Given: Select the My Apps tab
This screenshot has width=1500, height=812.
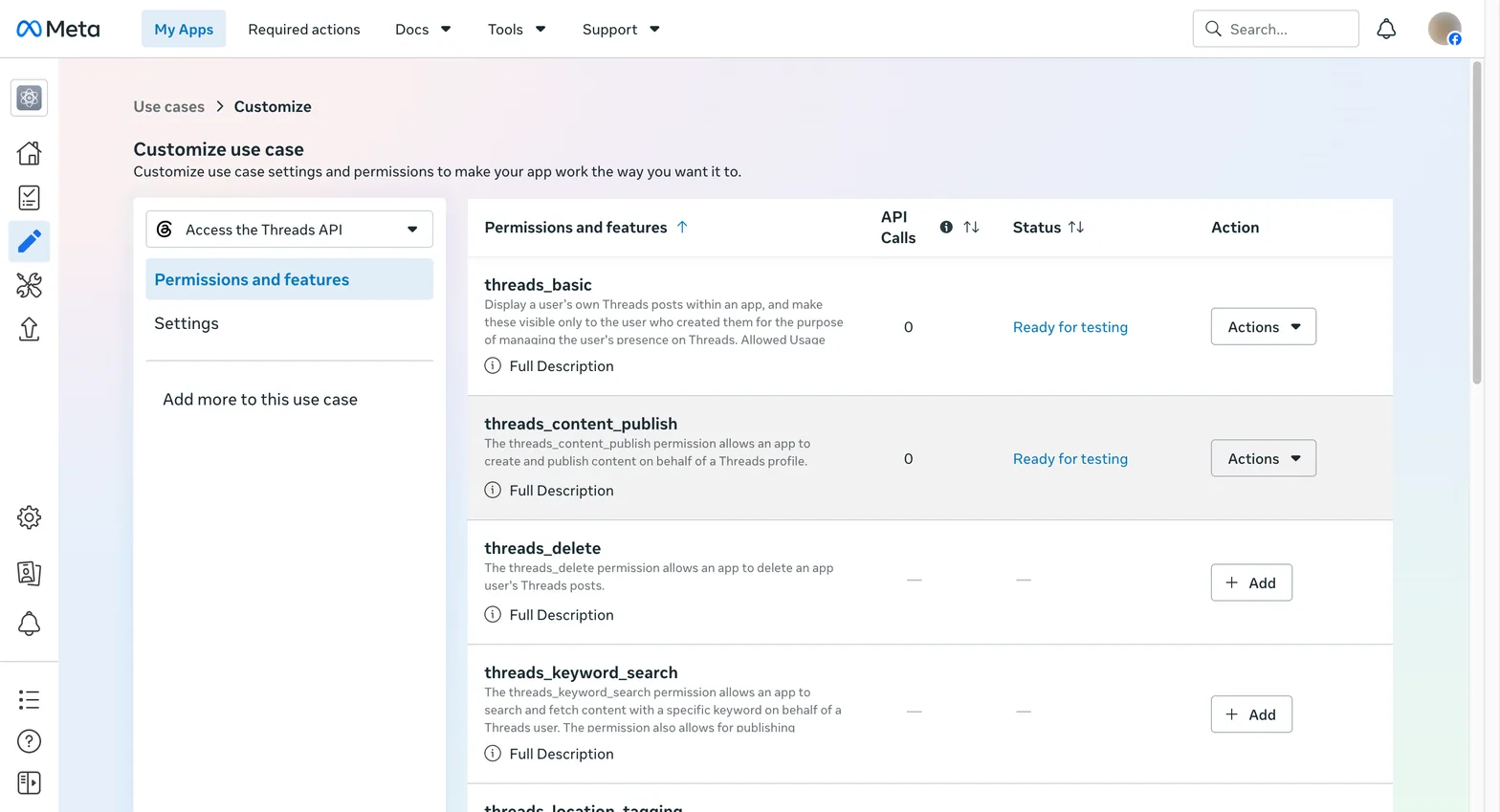Looking at the screenshot, I should [x=184, y=29].
